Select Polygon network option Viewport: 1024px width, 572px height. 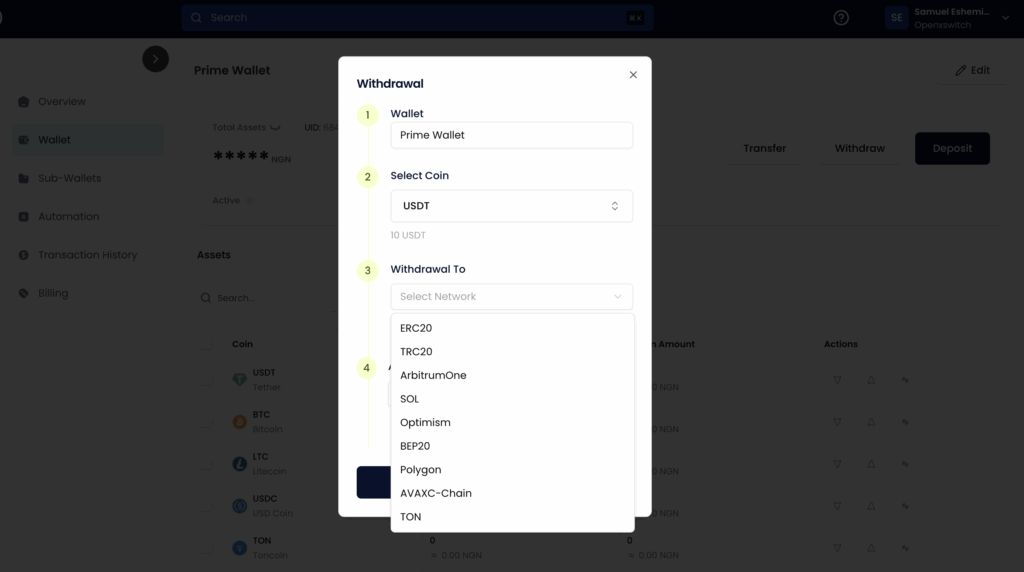click(x=420, y=470)
